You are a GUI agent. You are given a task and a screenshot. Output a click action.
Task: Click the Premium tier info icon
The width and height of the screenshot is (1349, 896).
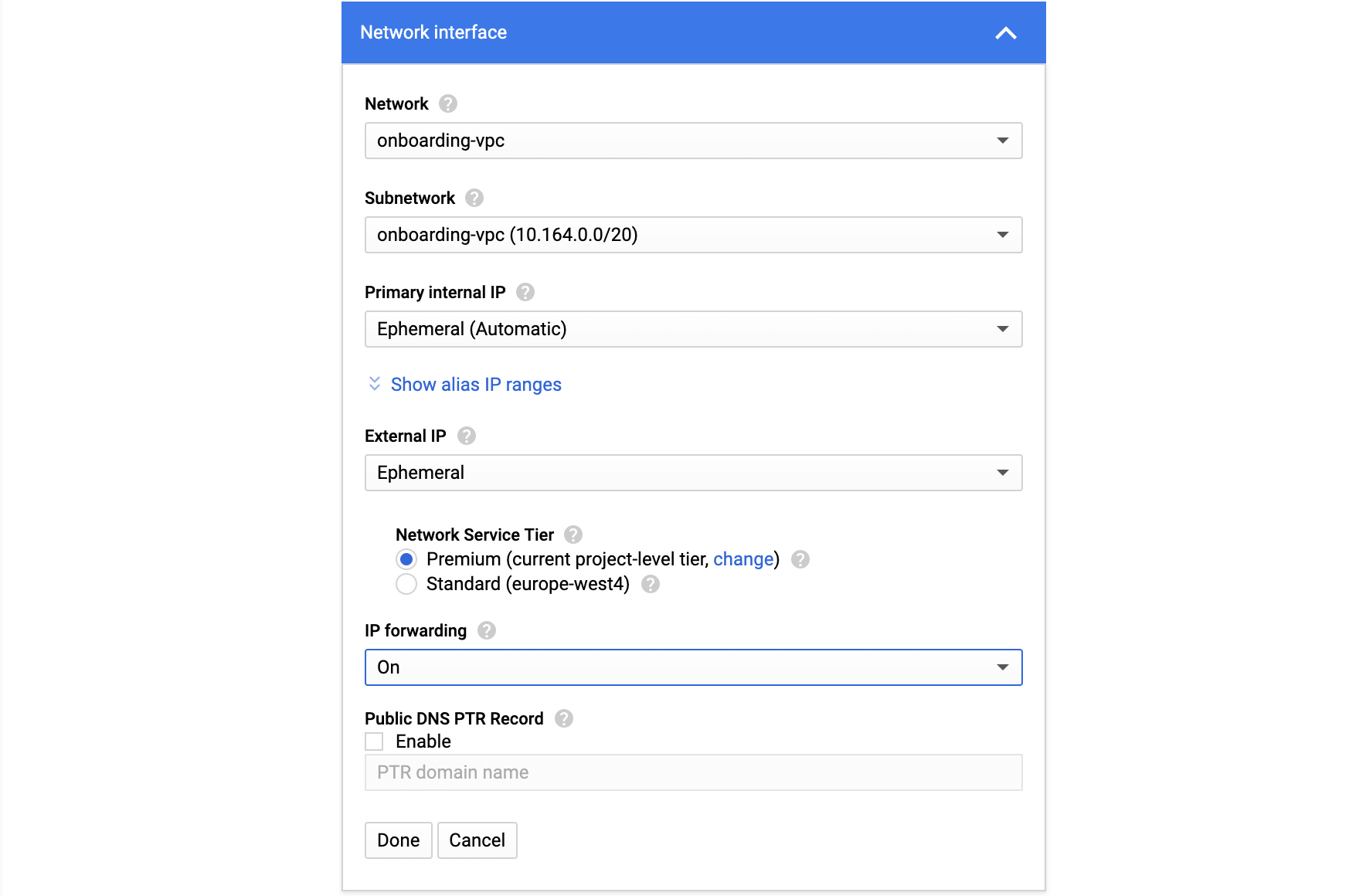[x=800, y=559]
